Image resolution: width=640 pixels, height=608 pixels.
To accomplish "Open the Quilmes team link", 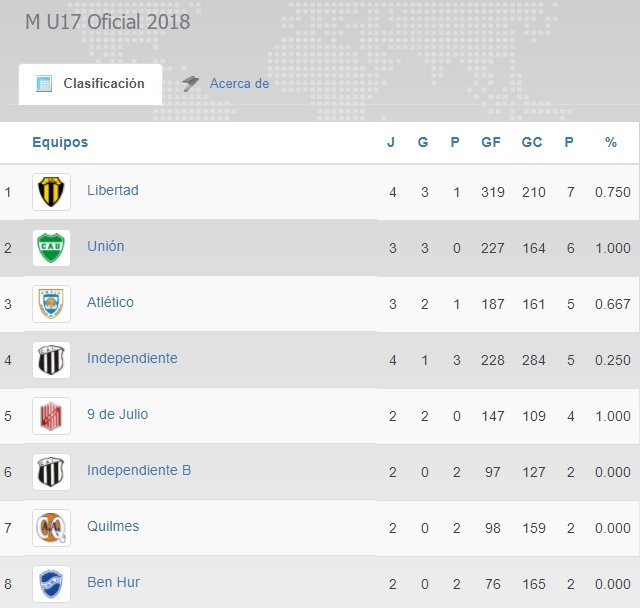I will (113, 526).
